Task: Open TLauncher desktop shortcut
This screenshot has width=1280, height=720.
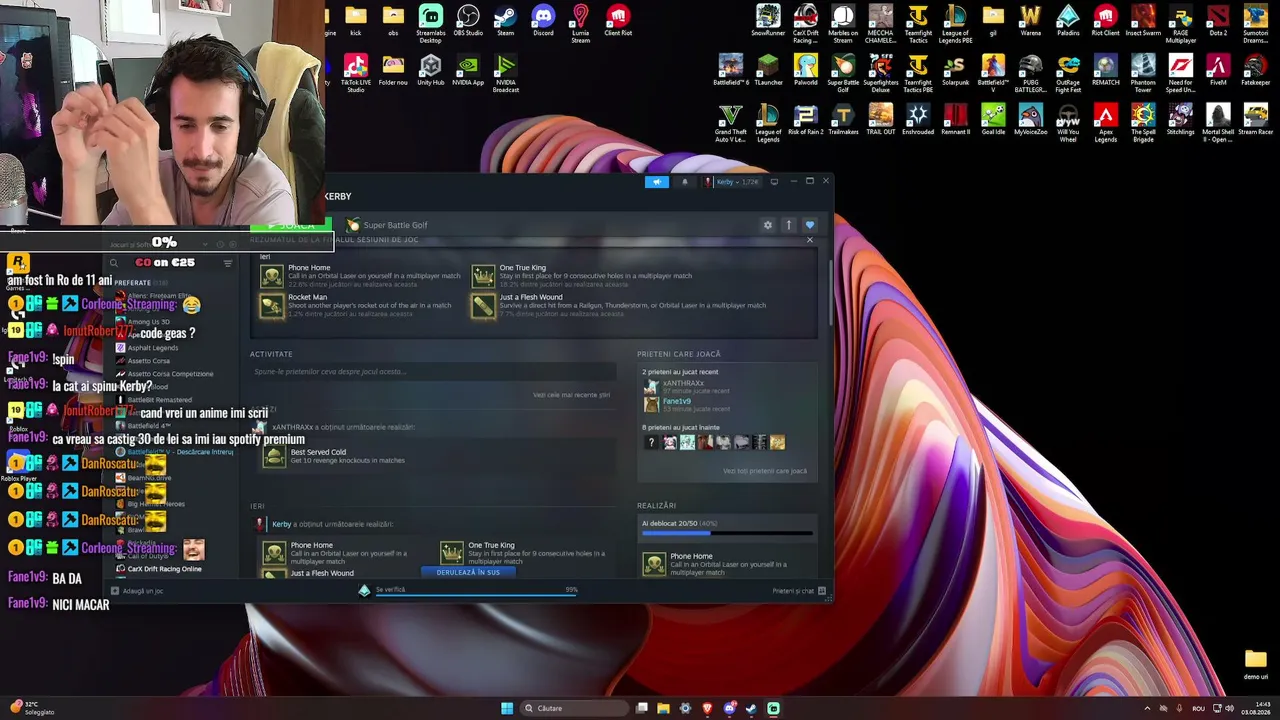Action: pos(768,71)
